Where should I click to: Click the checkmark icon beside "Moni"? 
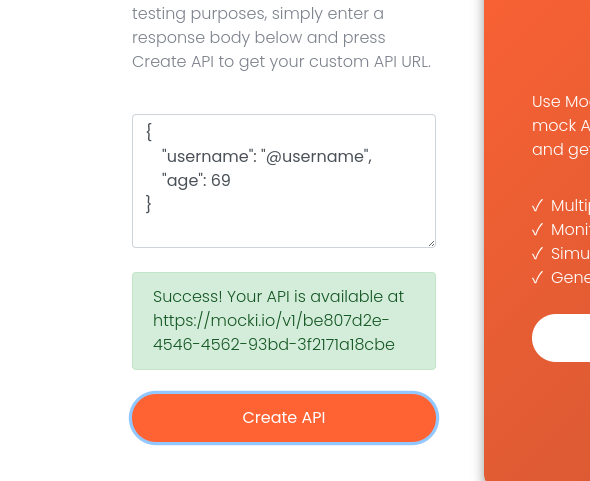tap(537, 230)
